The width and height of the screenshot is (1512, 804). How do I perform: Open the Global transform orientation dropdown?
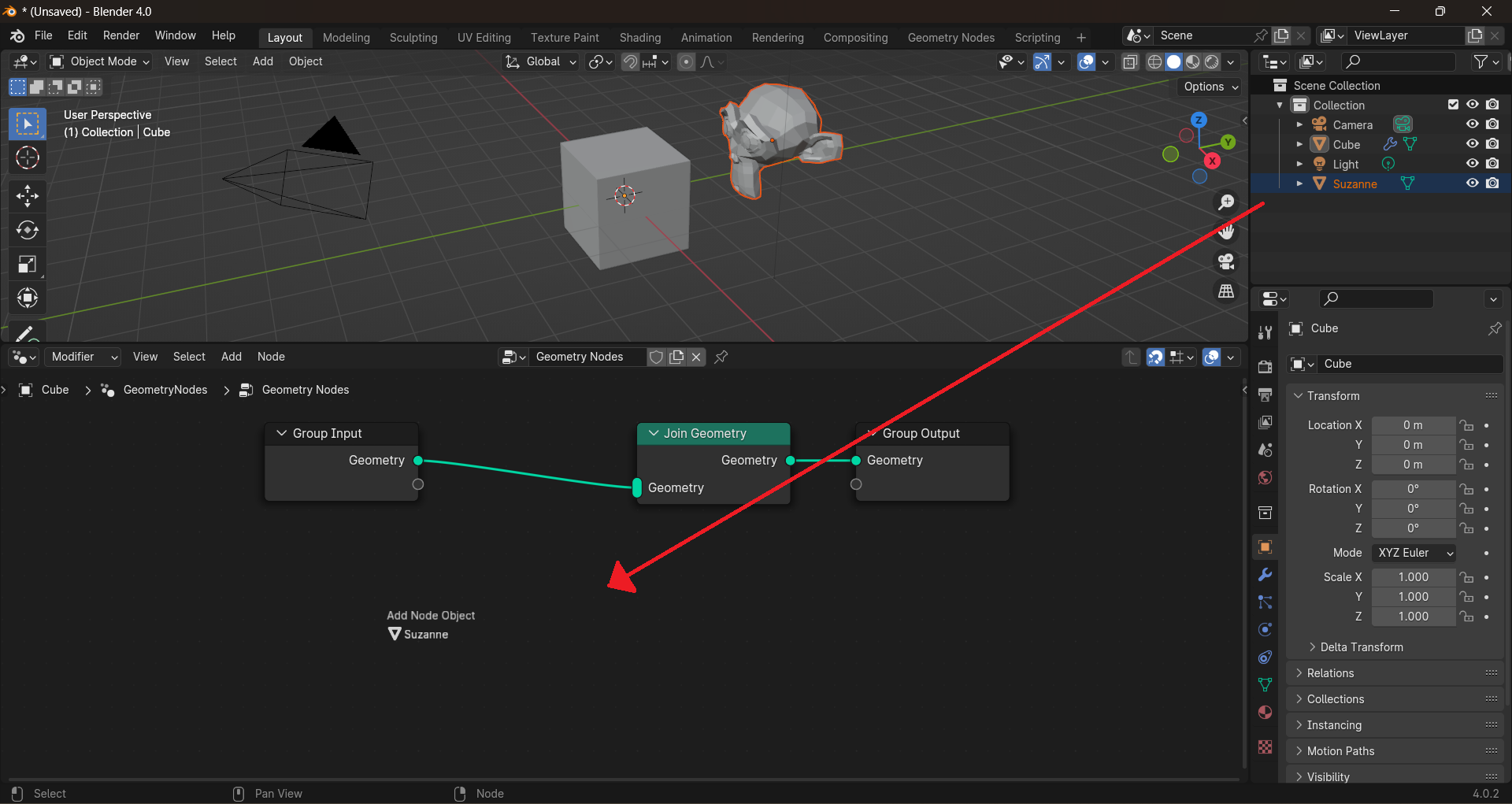point(540,61)
